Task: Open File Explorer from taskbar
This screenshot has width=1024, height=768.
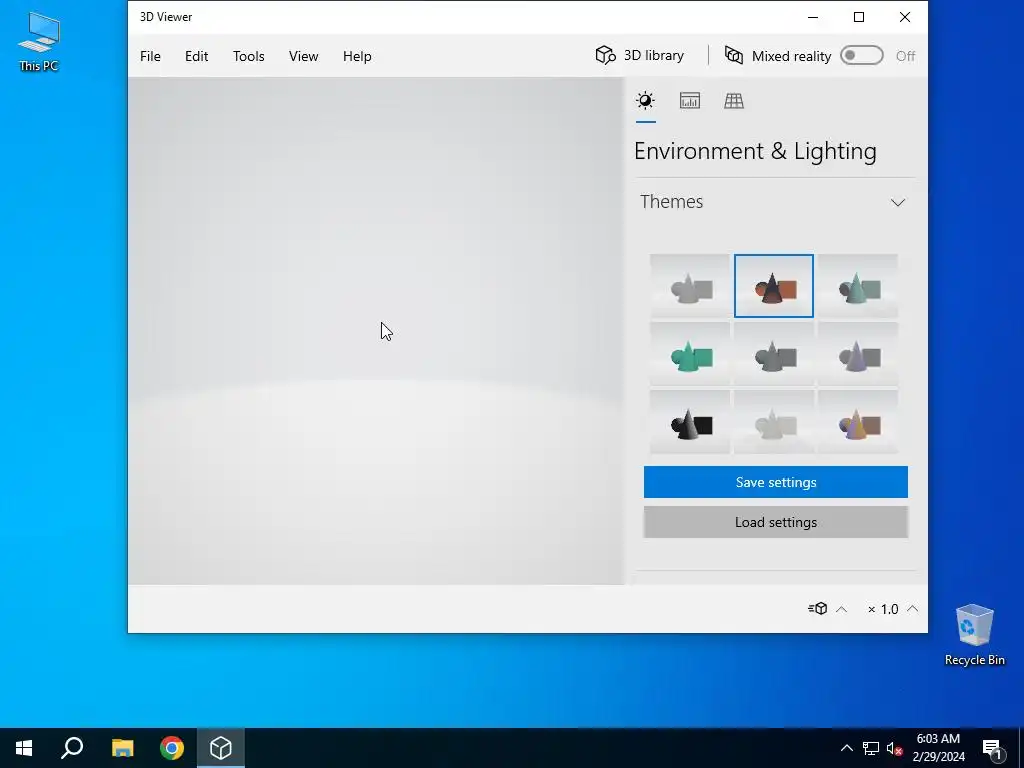Action: [122, 748]
